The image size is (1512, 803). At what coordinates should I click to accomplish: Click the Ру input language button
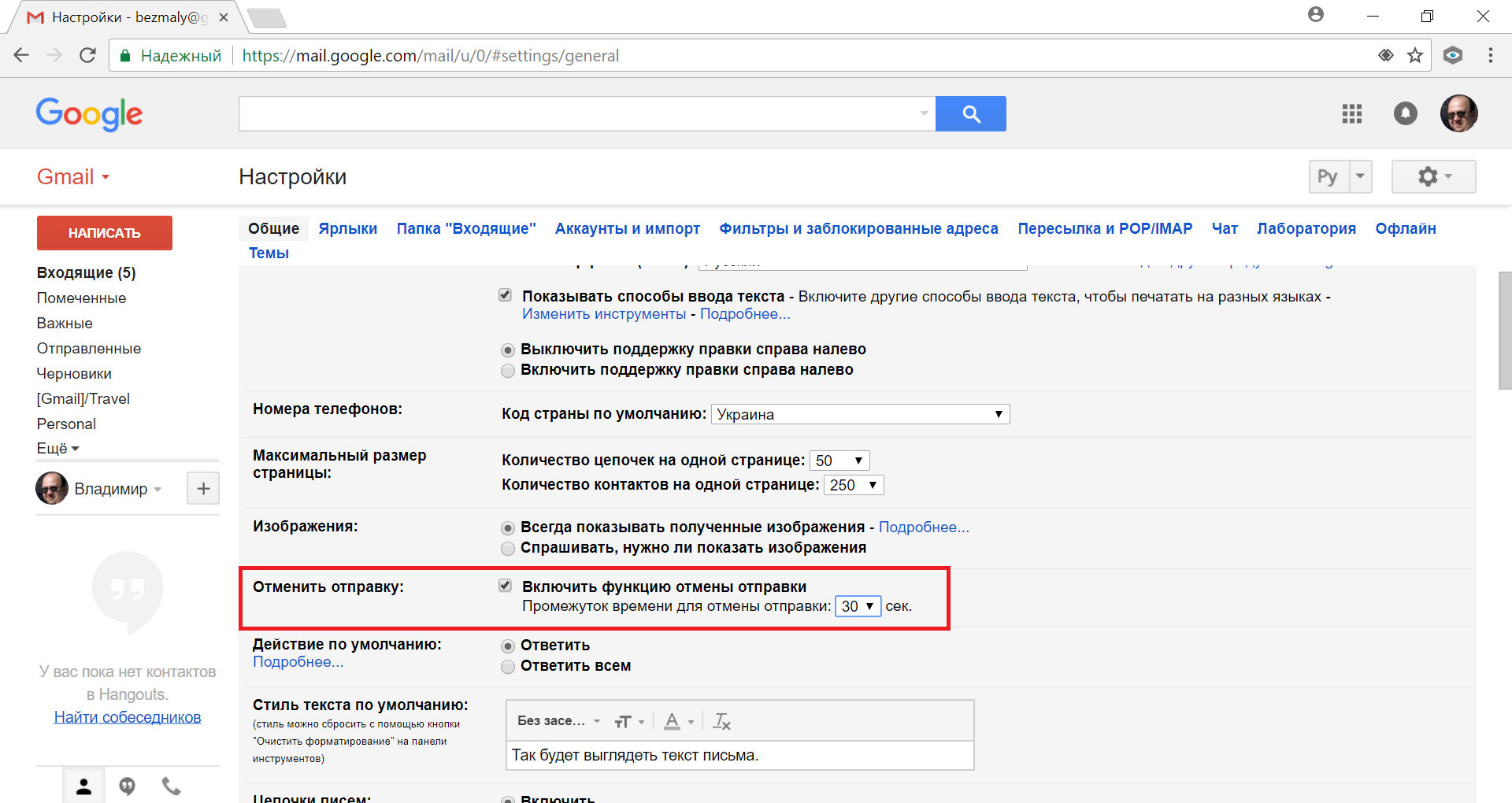coord(1329,176)
